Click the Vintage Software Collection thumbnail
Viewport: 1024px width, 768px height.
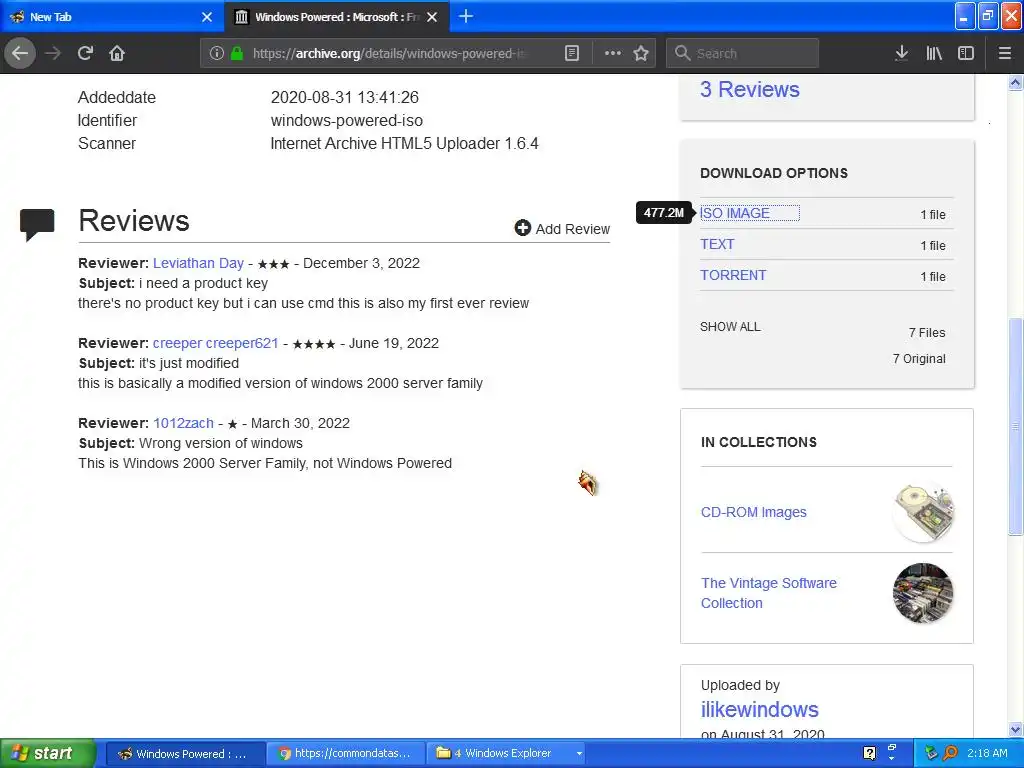923,593
